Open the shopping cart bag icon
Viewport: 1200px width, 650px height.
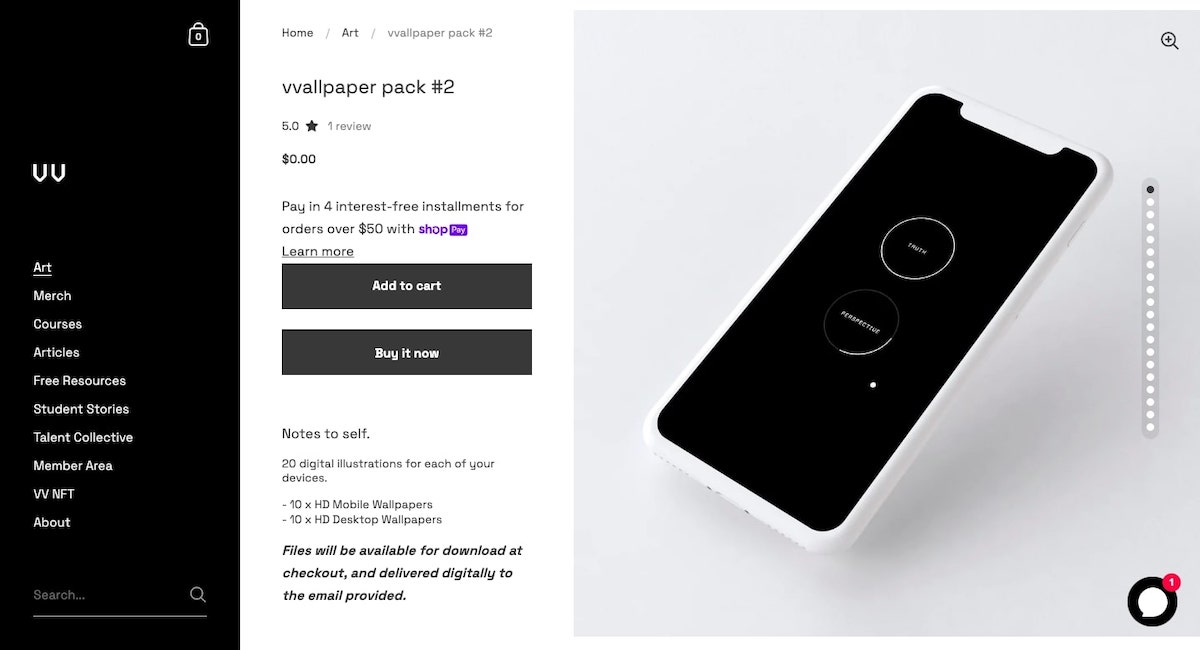198,34
